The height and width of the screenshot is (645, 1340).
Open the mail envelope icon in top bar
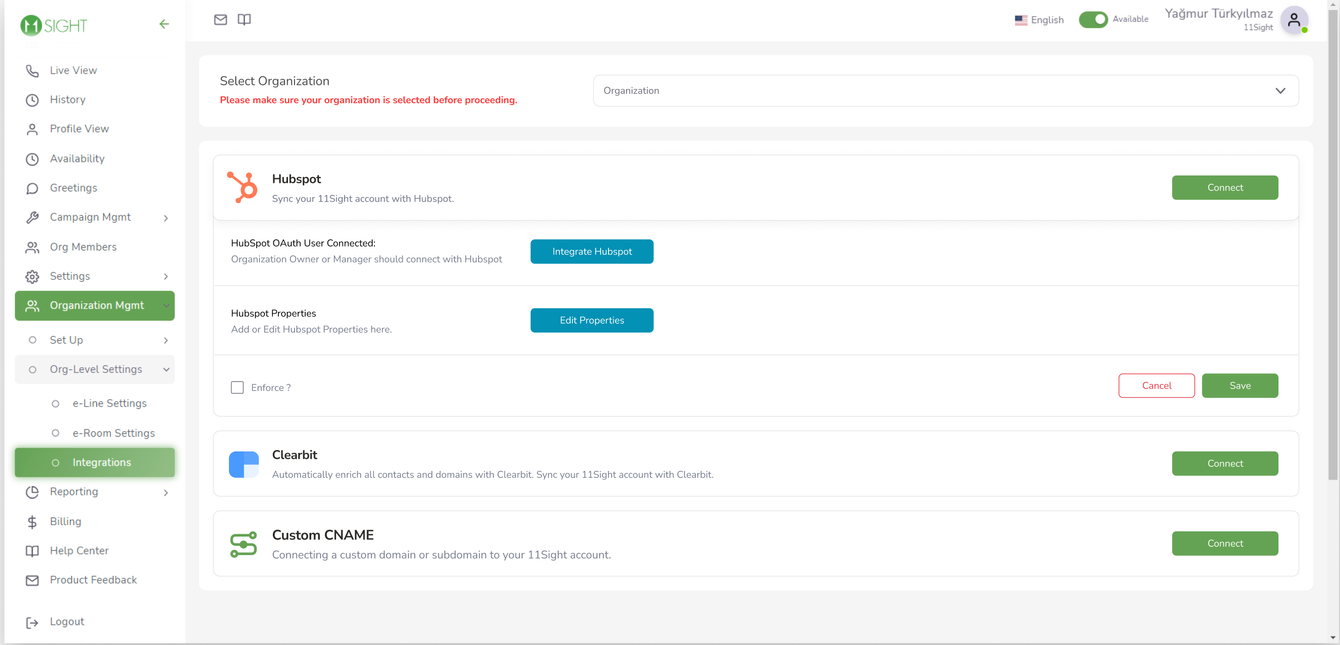point(221,19)
